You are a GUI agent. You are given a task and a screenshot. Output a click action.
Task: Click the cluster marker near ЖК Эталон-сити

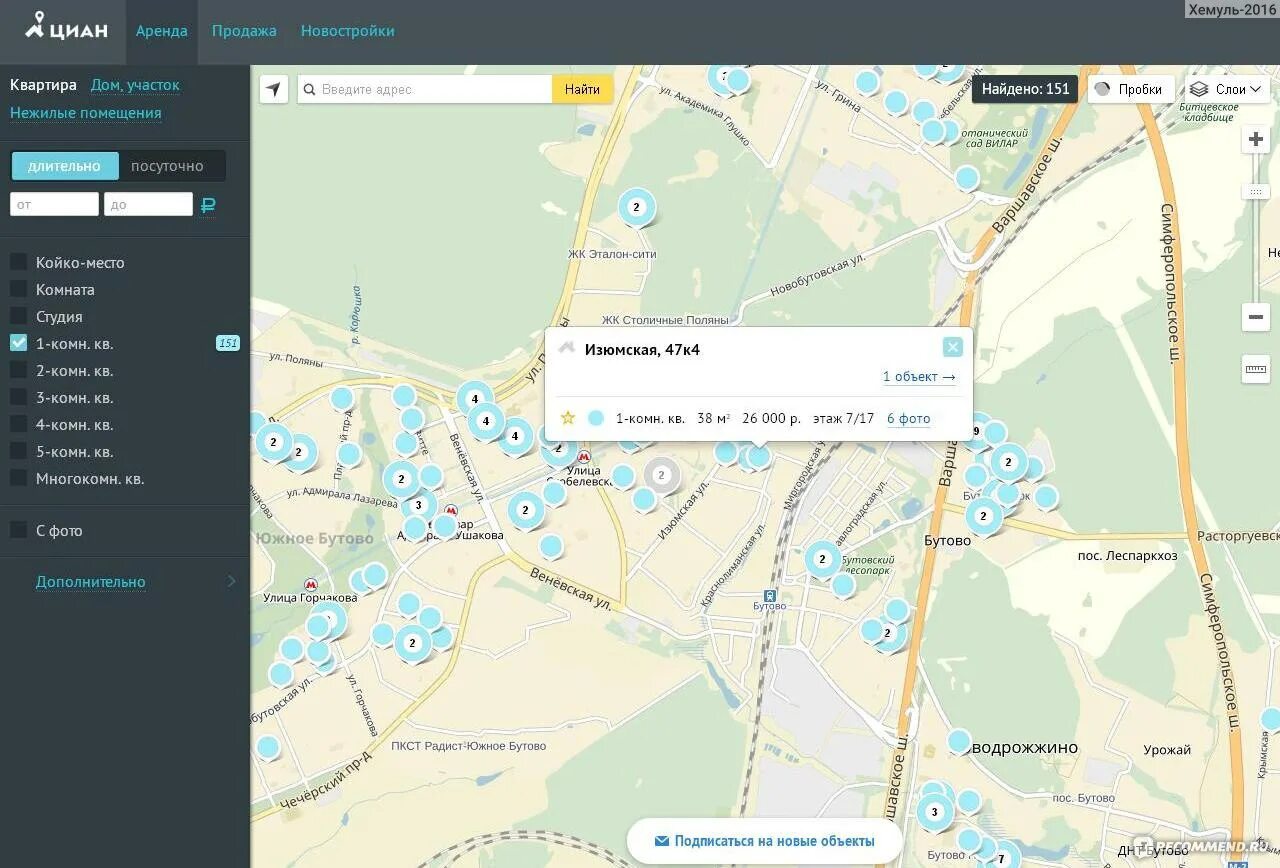636,208
